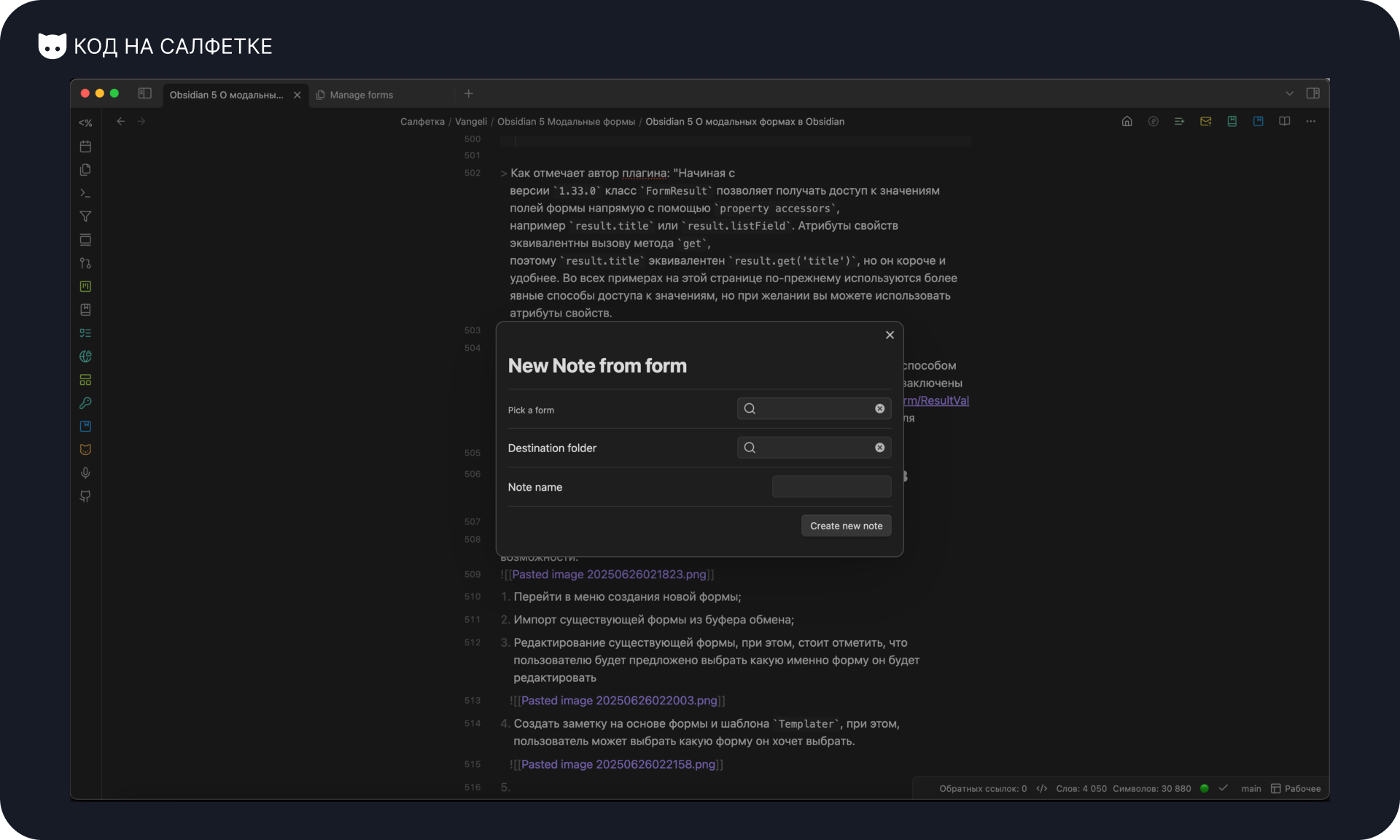Click the green sync status dot
Screen dimensions: 1400x840
tap(1205, 788)
